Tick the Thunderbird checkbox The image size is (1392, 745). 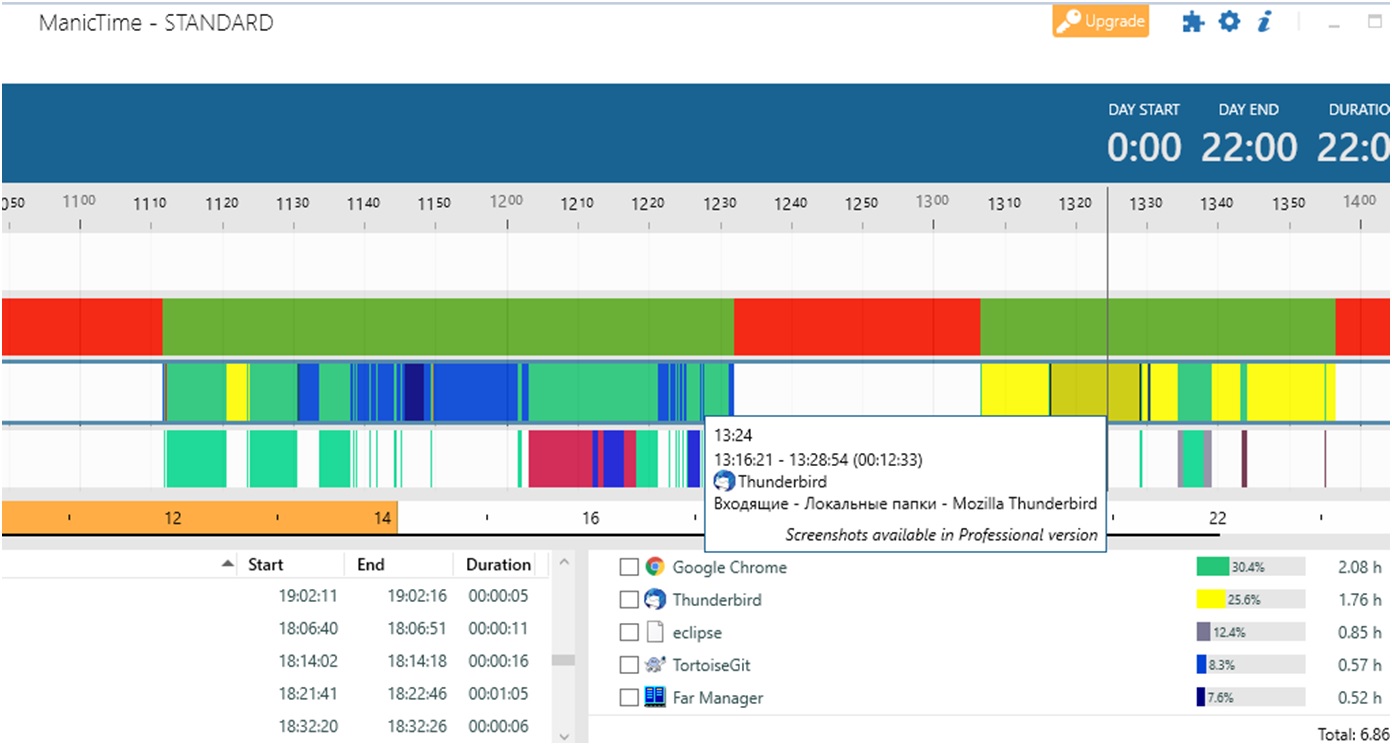click(x=628, y=600)
